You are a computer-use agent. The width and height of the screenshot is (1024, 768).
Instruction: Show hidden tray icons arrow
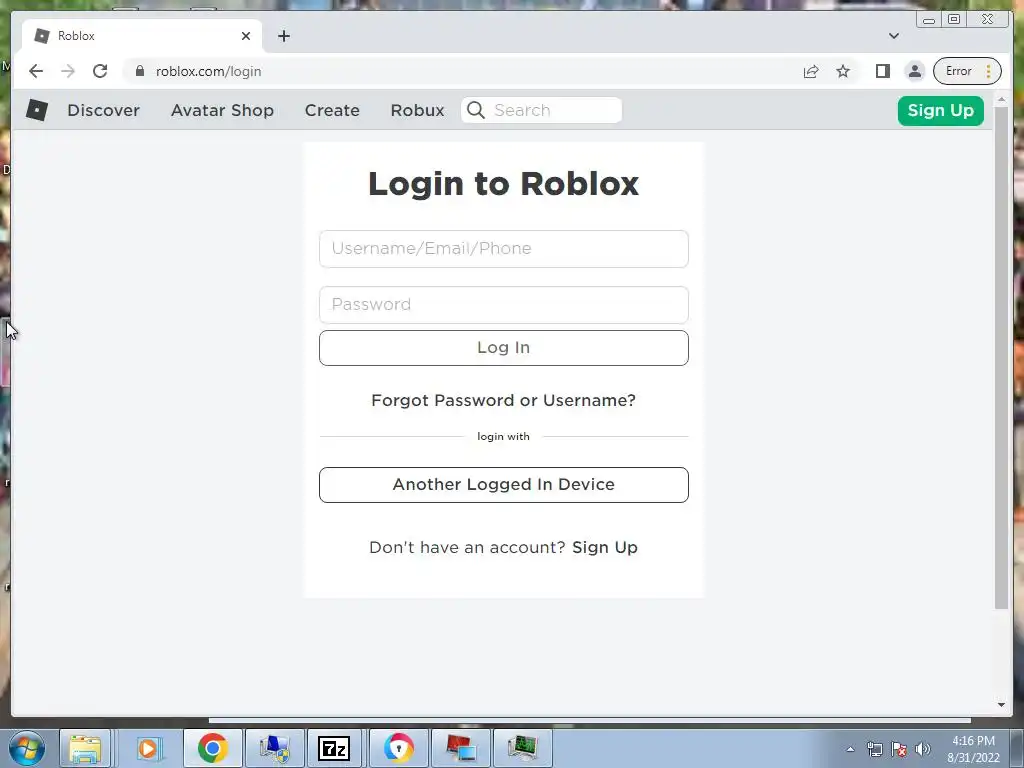pos(850,749)
